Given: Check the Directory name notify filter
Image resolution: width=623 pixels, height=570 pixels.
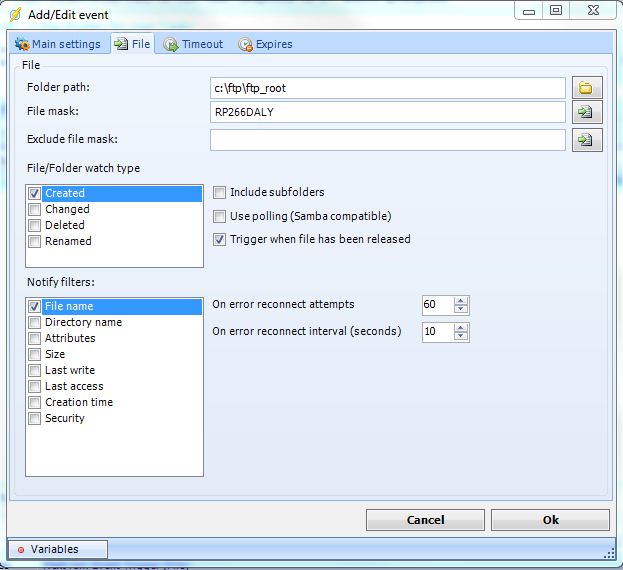Looking at the screenshot, I should [x=35, y=322].
